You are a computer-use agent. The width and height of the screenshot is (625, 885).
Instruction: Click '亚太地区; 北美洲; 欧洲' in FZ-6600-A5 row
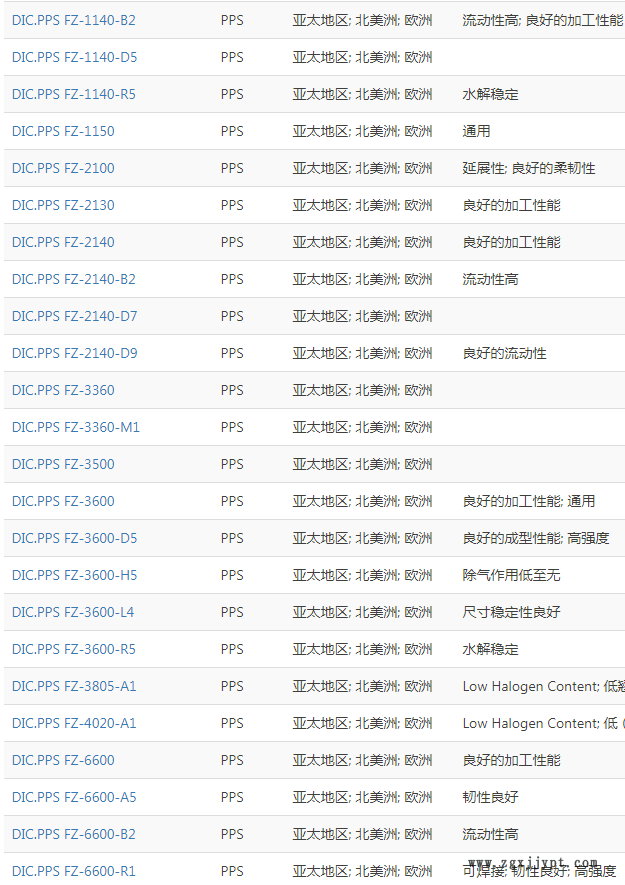[x=362, y=797]
